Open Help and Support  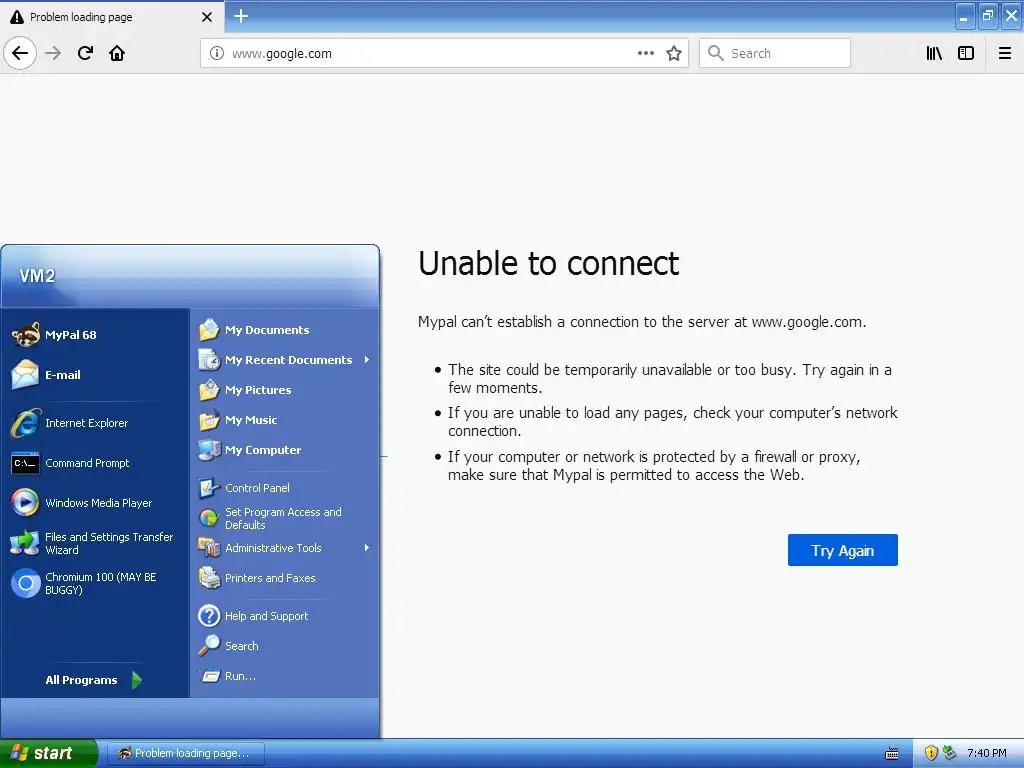point(285,616)
